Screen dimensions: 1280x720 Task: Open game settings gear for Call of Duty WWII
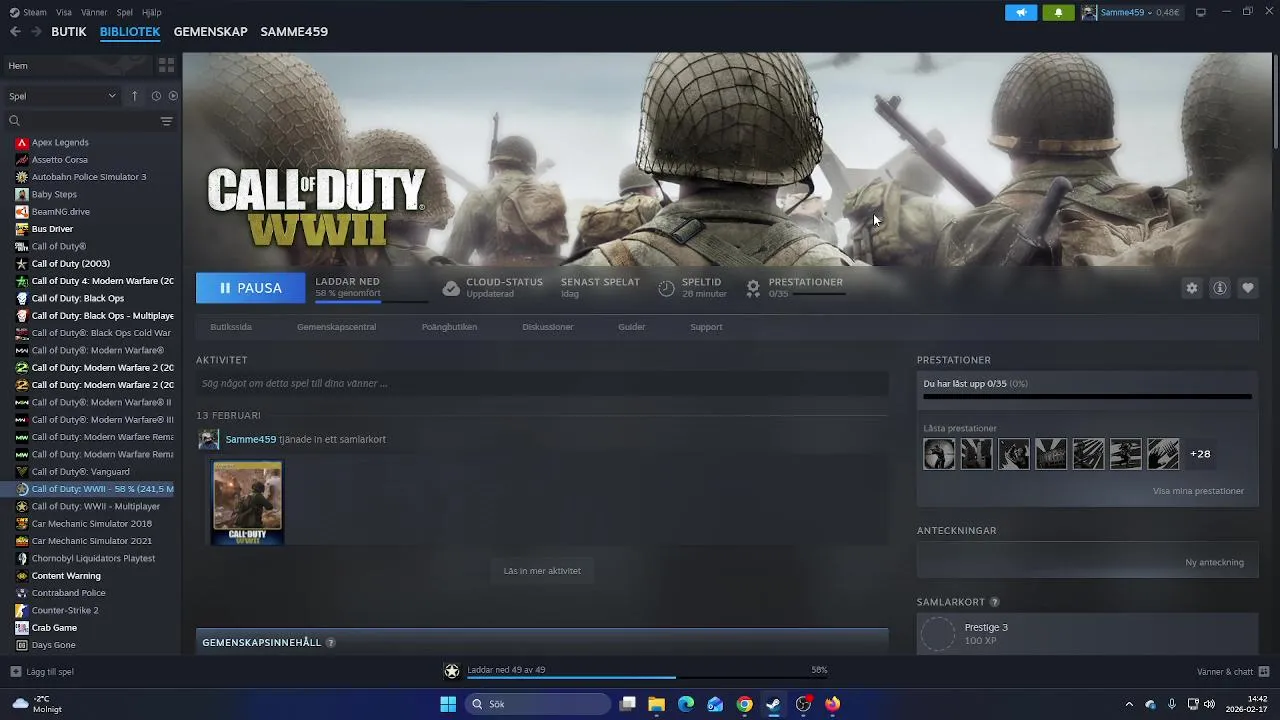click(x=1192, y=288)
